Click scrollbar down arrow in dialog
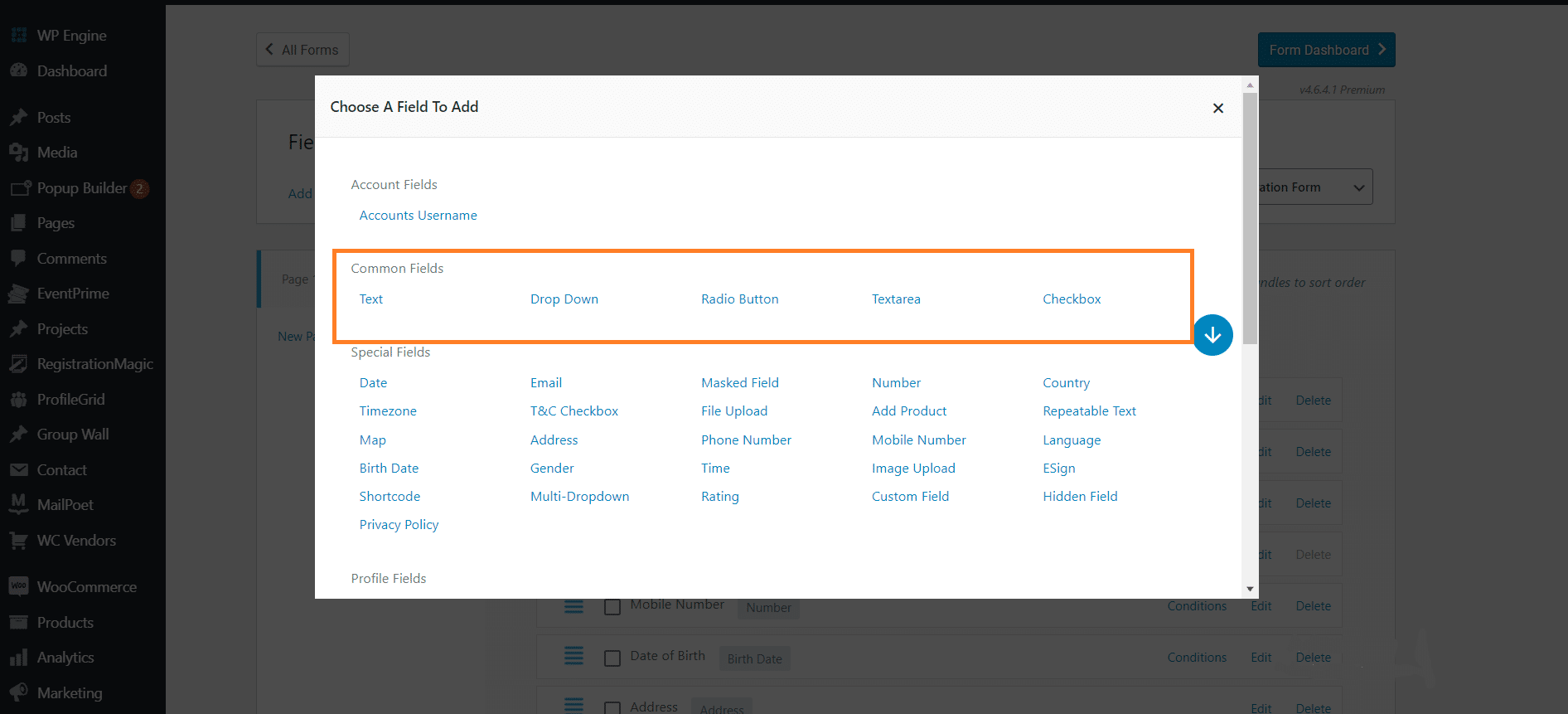 (1250, 589)
